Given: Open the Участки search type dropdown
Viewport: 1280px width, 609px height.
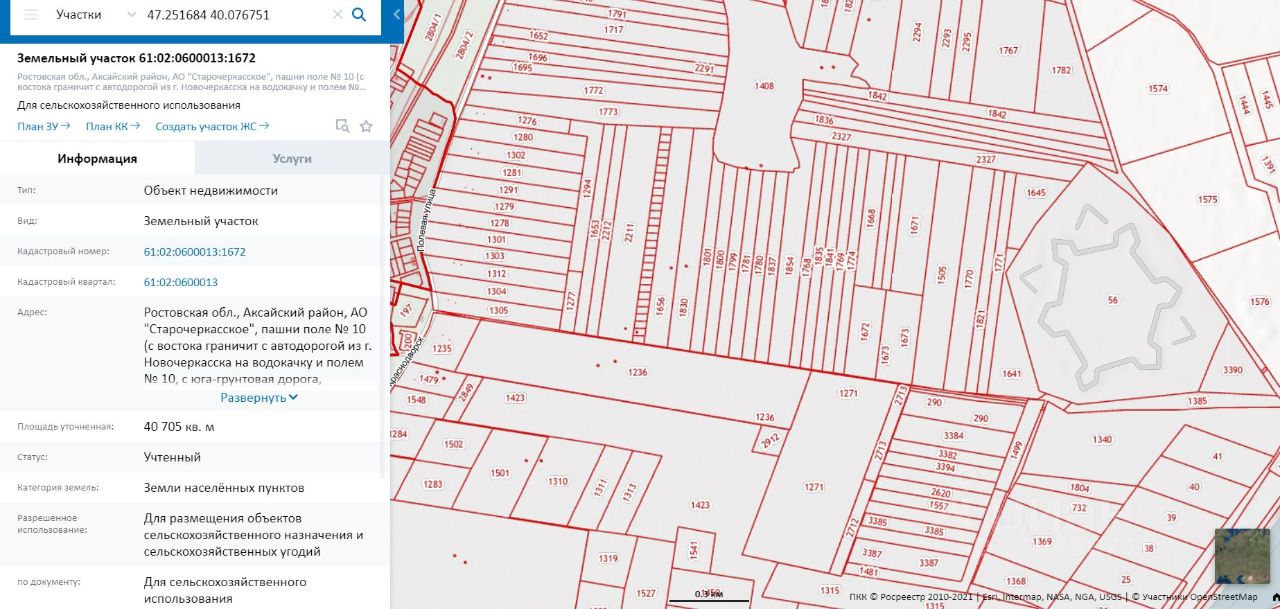Looking at the screenshot, I should click(x=96, y=15).
